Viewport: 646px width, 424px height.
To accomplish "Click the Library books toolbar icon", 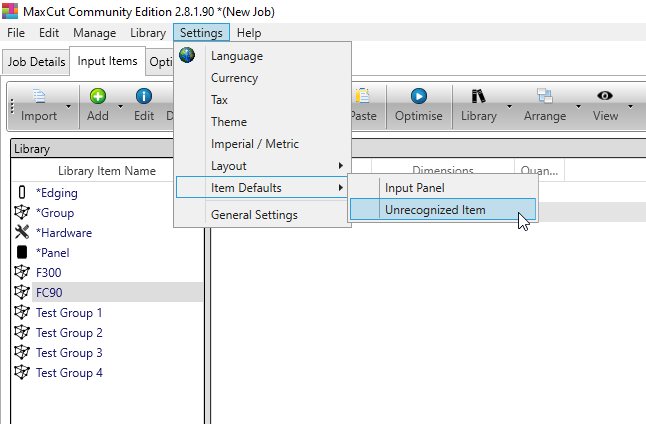I will (478, 96).
